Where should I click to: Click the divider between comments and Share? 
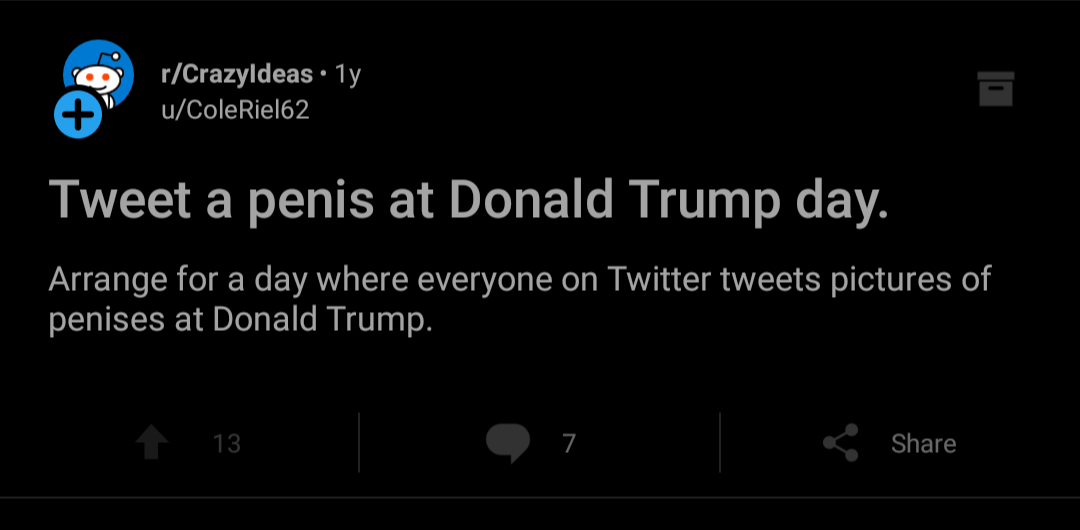[x=720, y=442]
